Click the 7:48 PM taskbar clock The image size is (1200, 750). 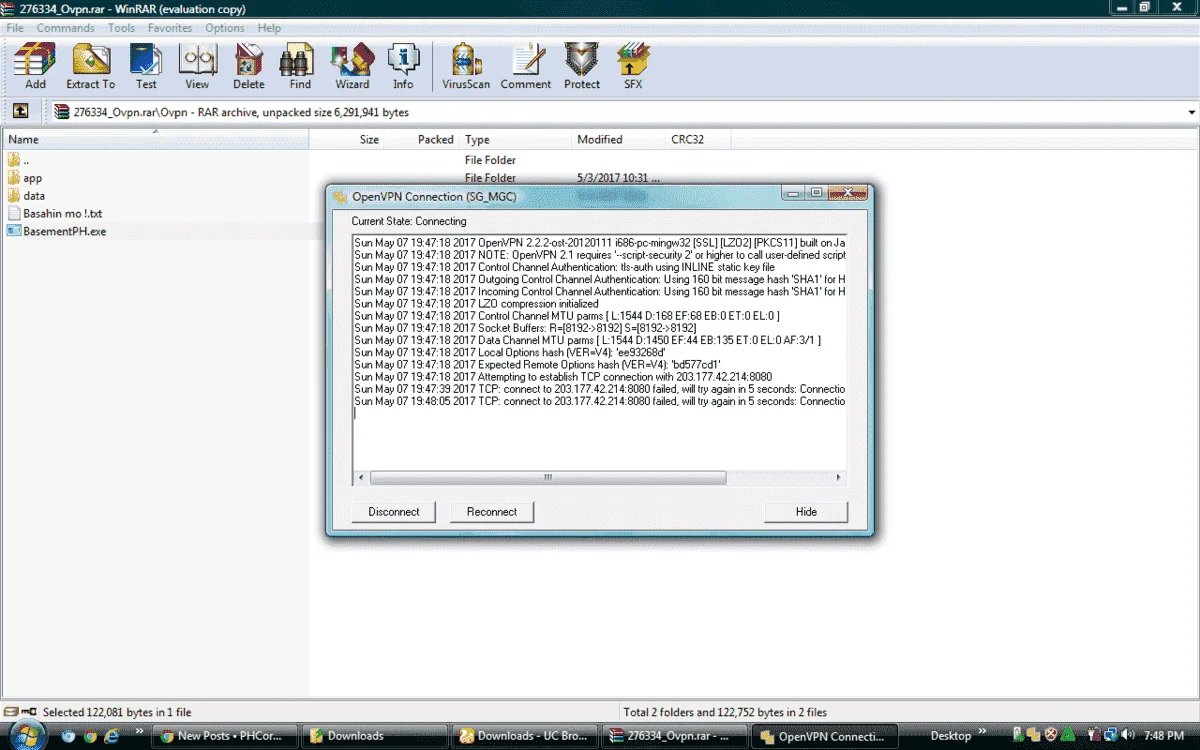(x=1164, y=736)
